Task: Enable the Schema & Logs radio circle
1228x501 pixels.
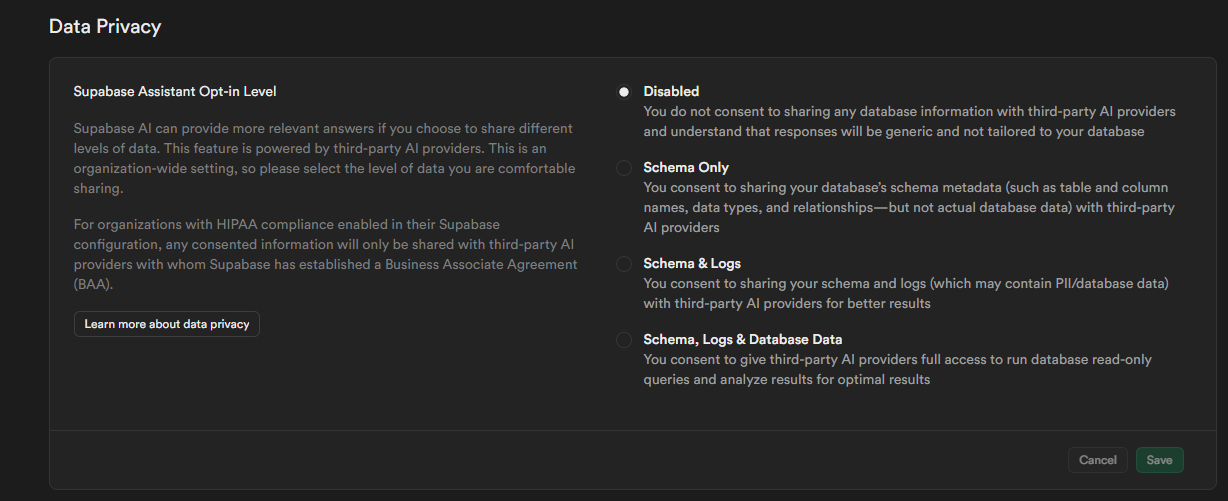Action: (624, 264)
